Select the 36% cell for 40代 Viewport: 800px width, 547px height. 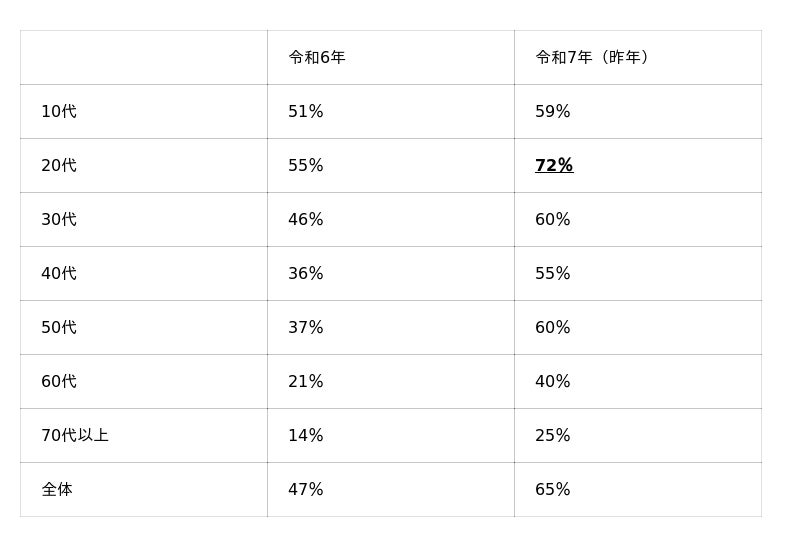pos(306,274)
